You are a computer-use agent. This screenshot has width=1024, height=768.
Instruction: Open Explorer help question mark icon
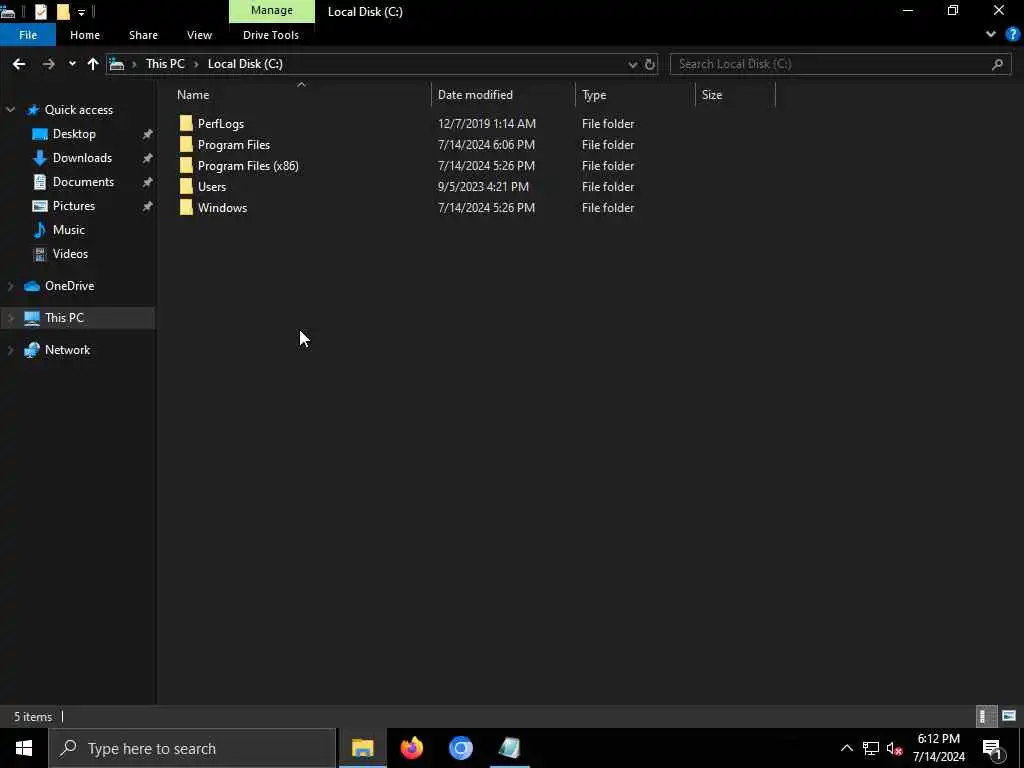point(1012,34)
